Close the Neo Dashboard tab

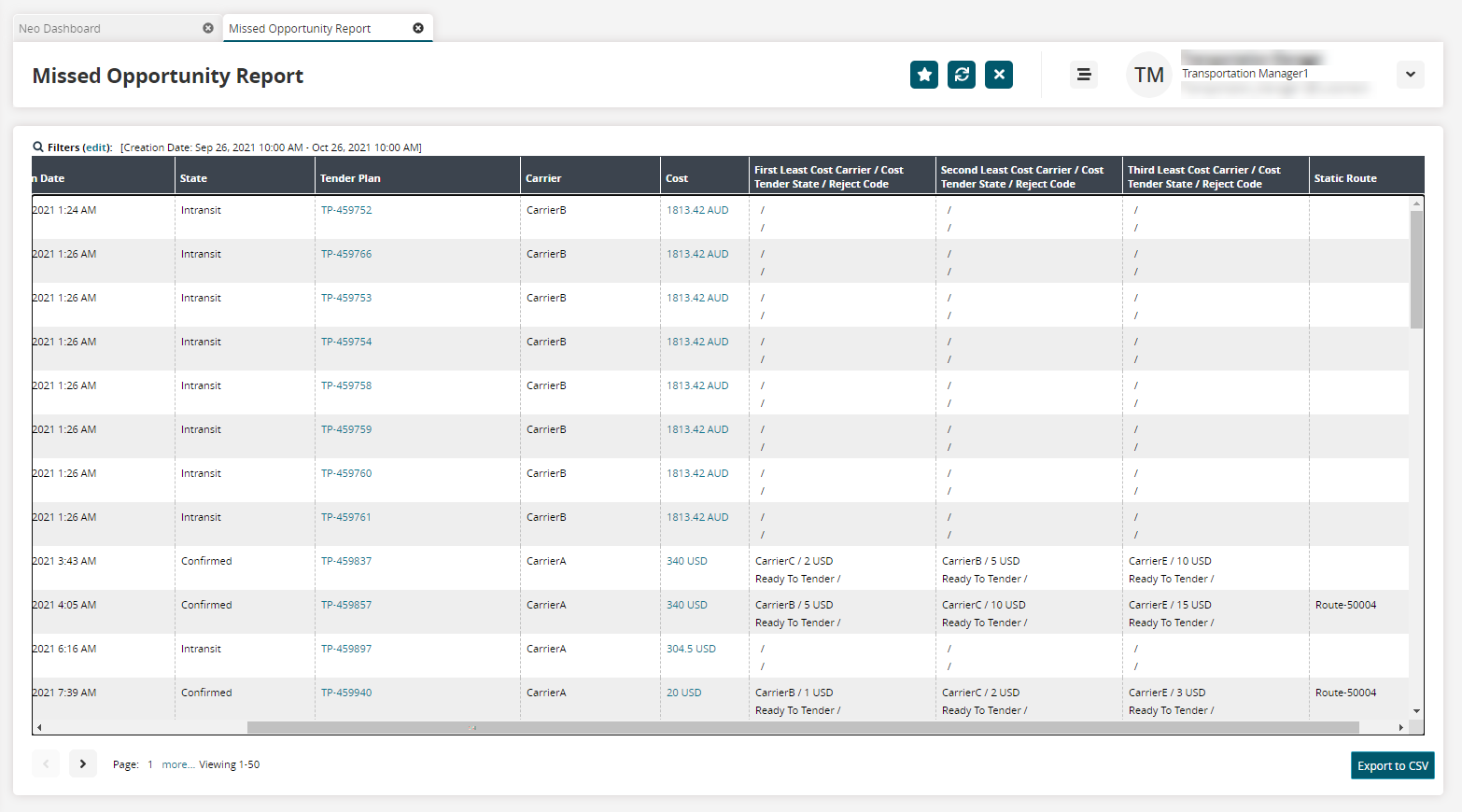tap(208, 28)
